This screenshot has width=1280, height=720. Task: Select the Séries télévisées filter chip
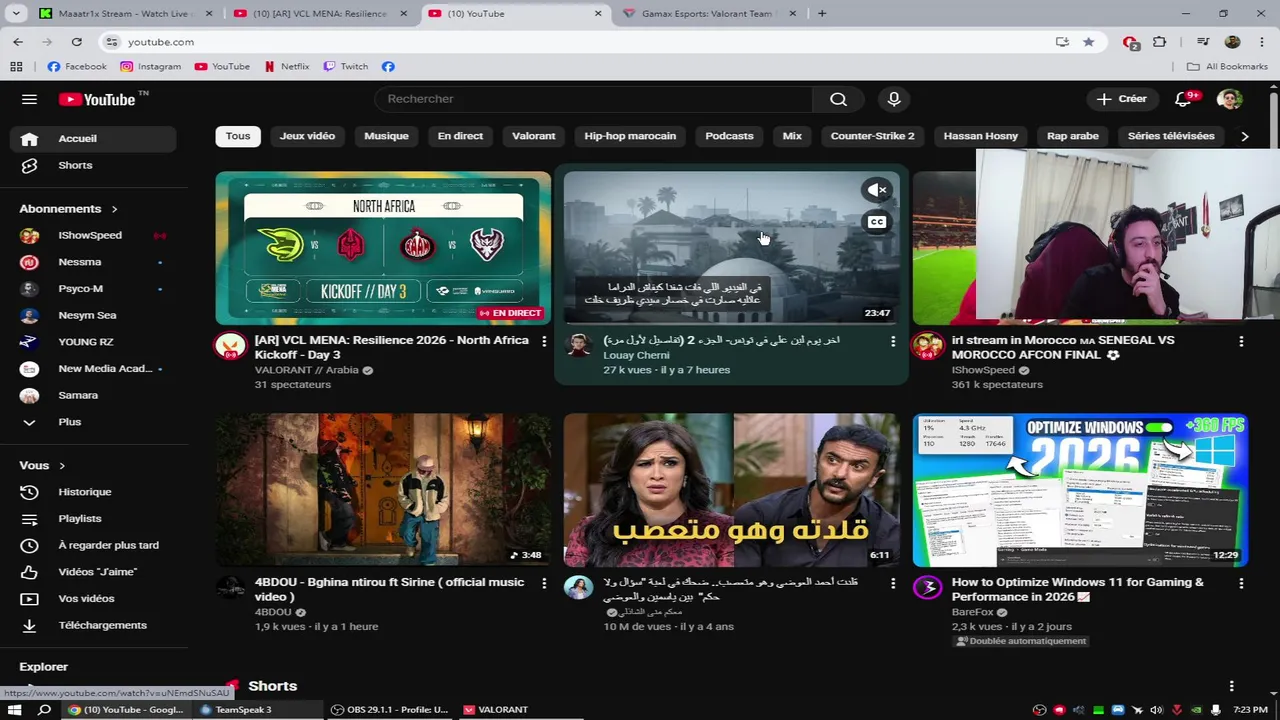pos(1171,136)
